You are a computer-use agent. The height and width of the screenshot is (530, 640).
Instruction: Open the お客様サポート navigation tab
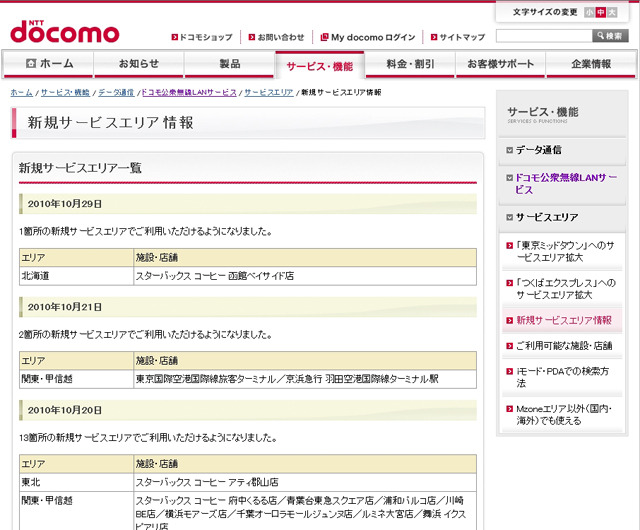pos(500,64)
